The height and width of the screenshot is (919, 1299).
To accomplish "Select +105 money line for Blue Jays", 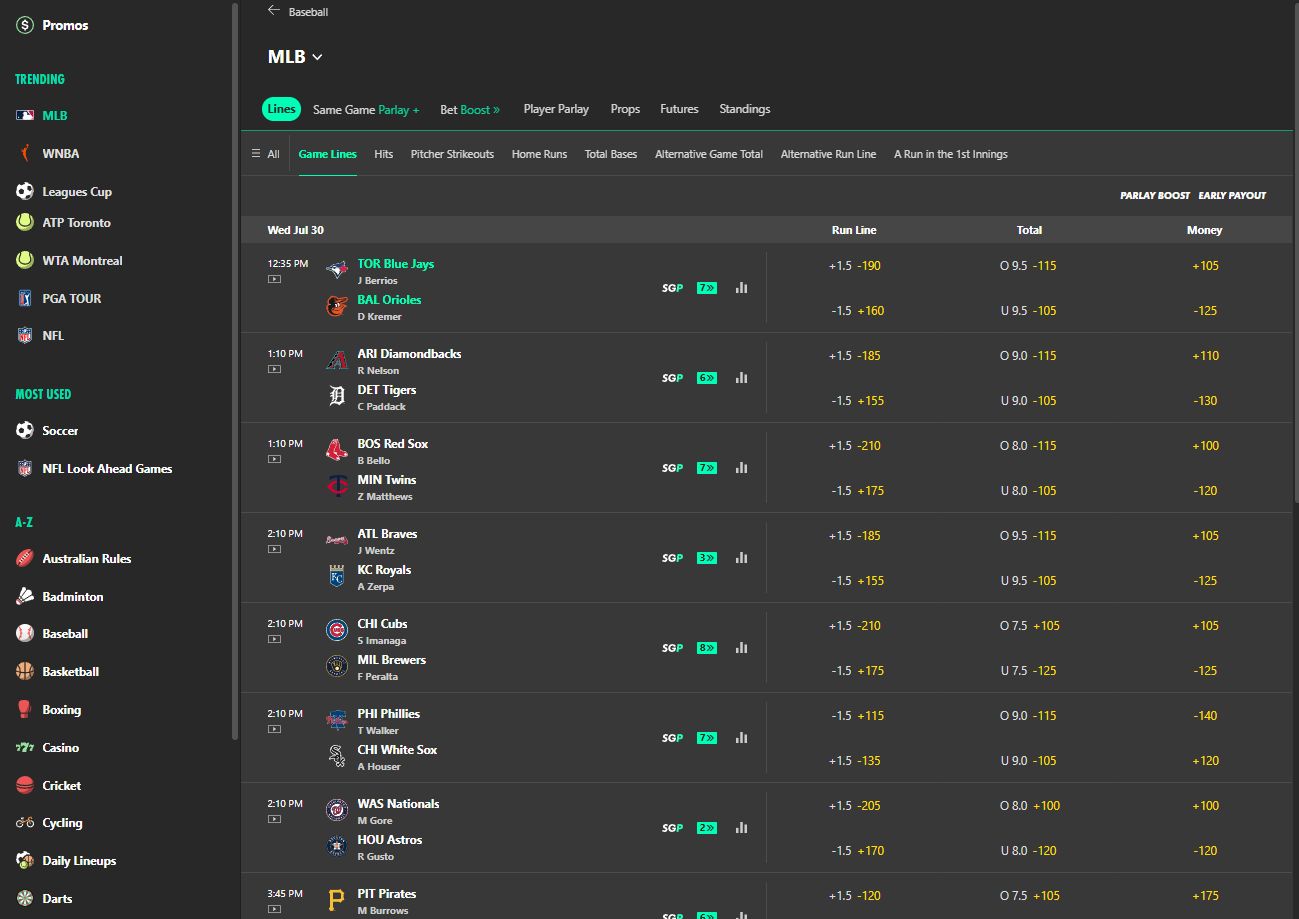I will [x=1204, y=266].
